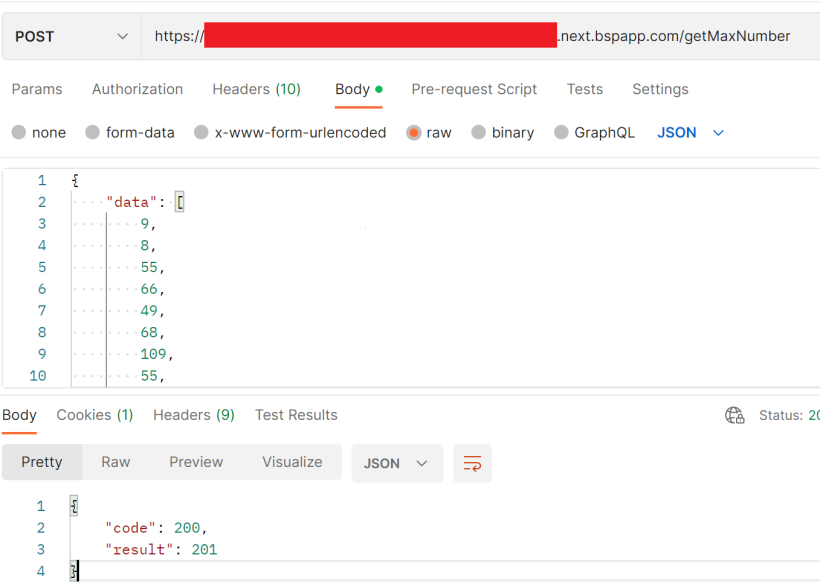Screen dimensions: 820x587
Task: Pick the binary body radio button
Action: (x=479, y=132)
